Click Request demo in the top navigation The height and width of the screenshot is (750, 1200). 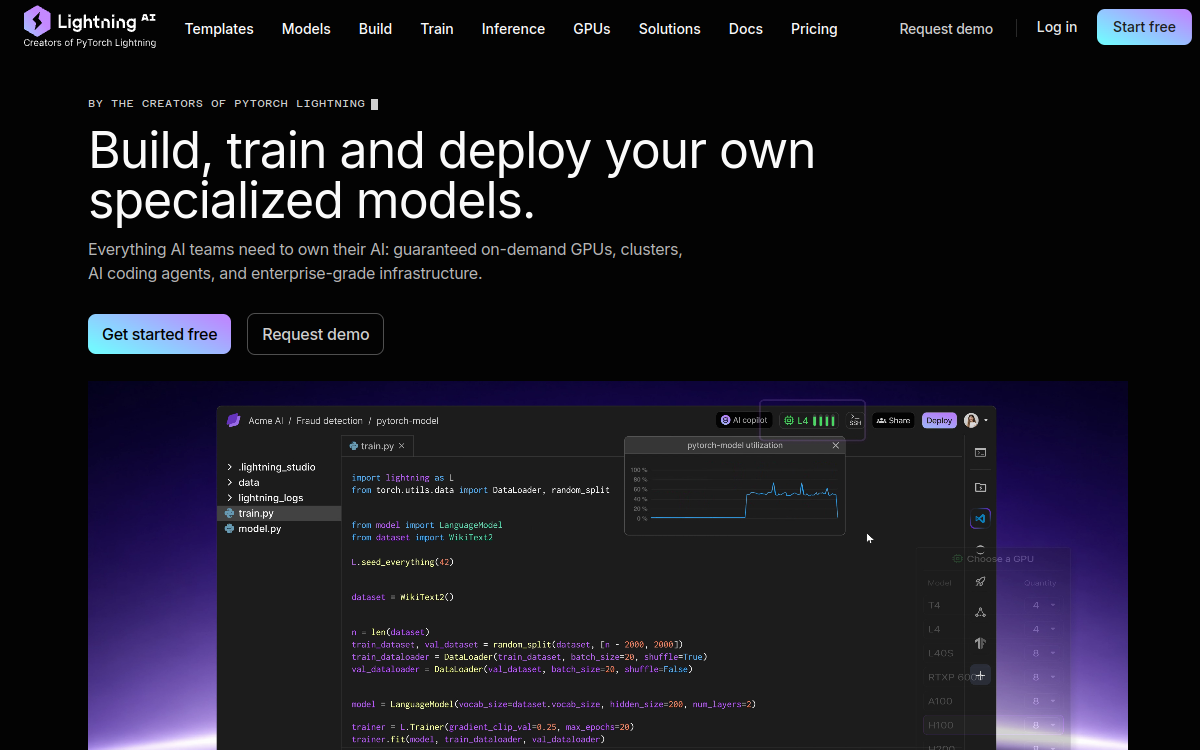pyautogui.click(x=946, y=29)
